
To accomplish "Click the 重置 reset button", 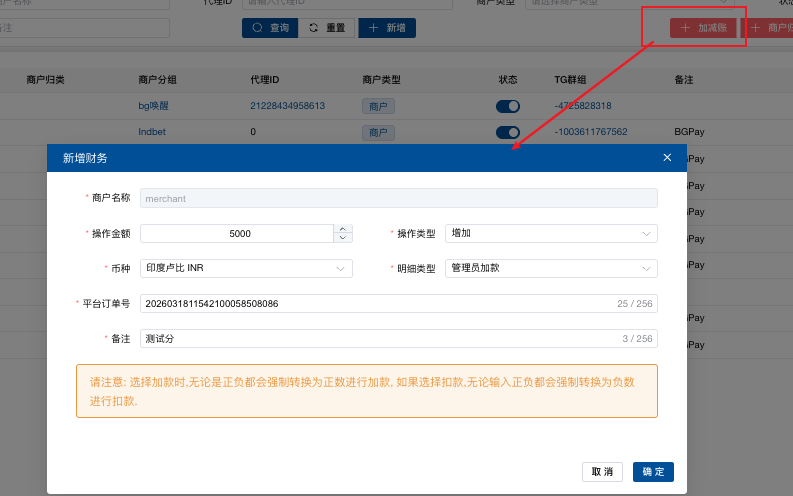I will click(326, 28).
